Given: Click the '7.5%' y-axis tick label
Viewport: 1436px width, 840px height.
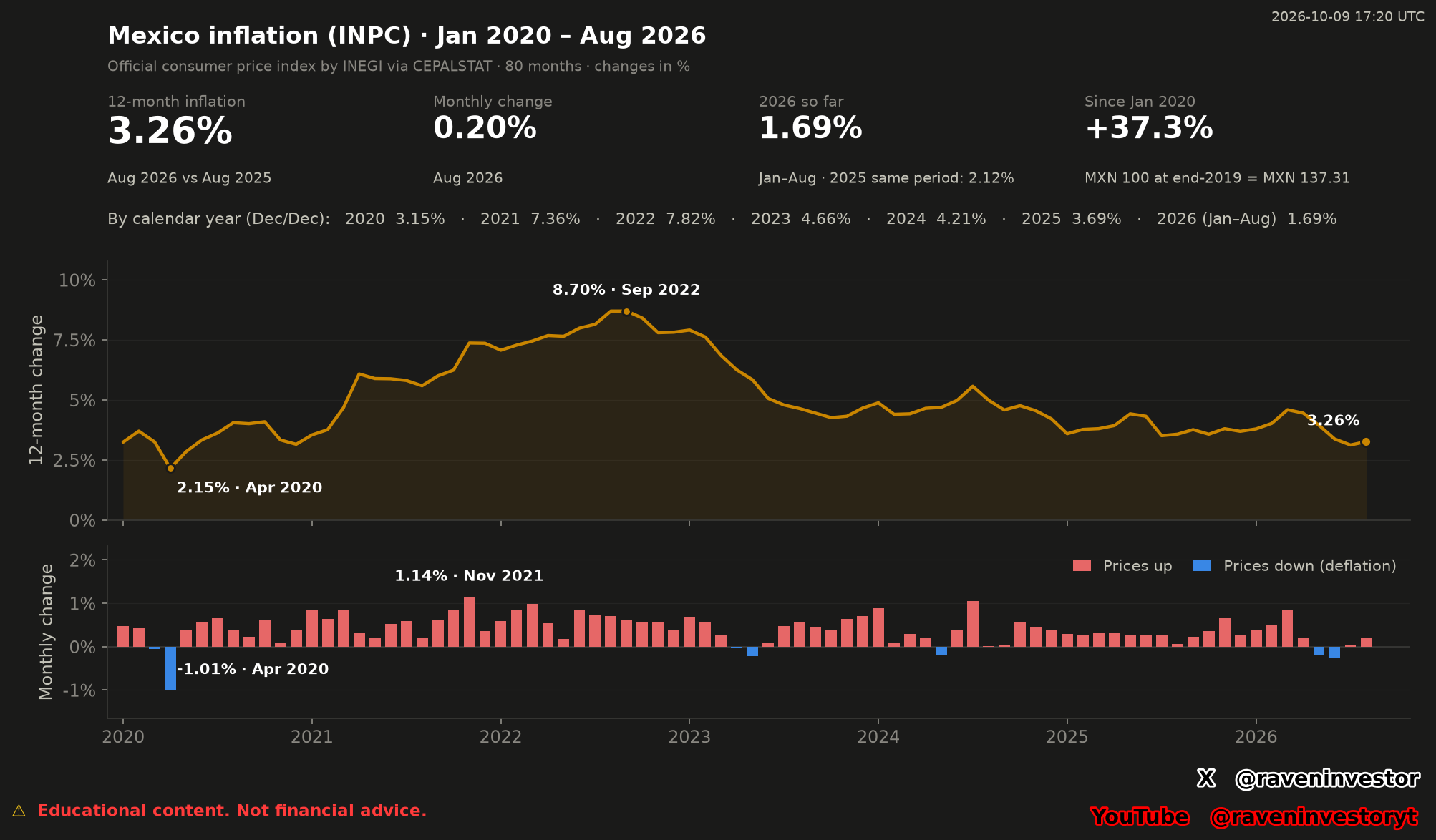Looking at the screenshot, I should click(x=74, y=341).
